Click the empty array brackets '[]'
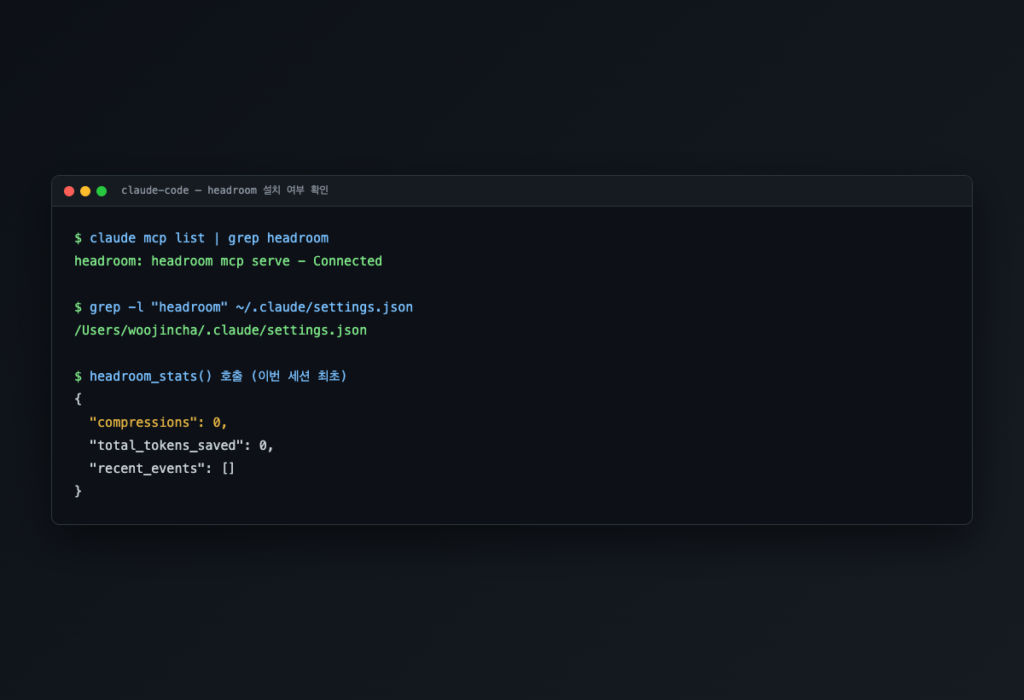 (x=228, y=468)
